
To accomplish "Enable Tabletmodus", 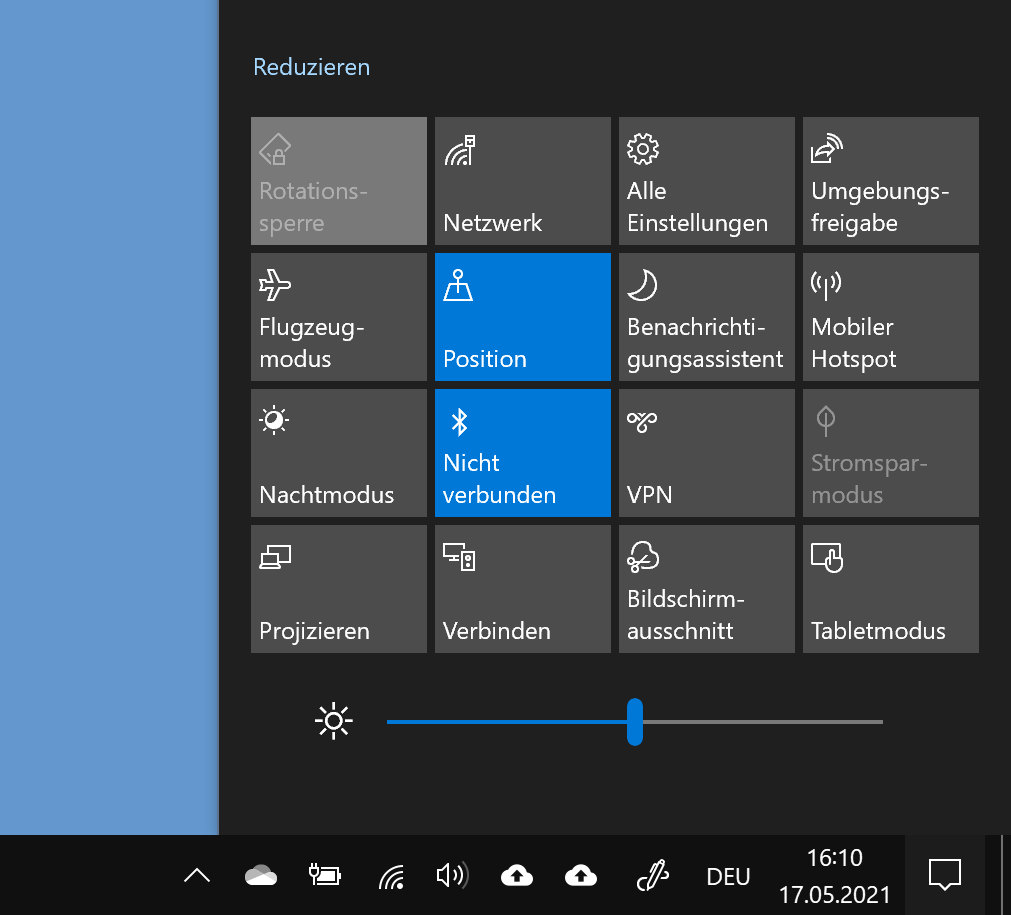I will [889, 589].
